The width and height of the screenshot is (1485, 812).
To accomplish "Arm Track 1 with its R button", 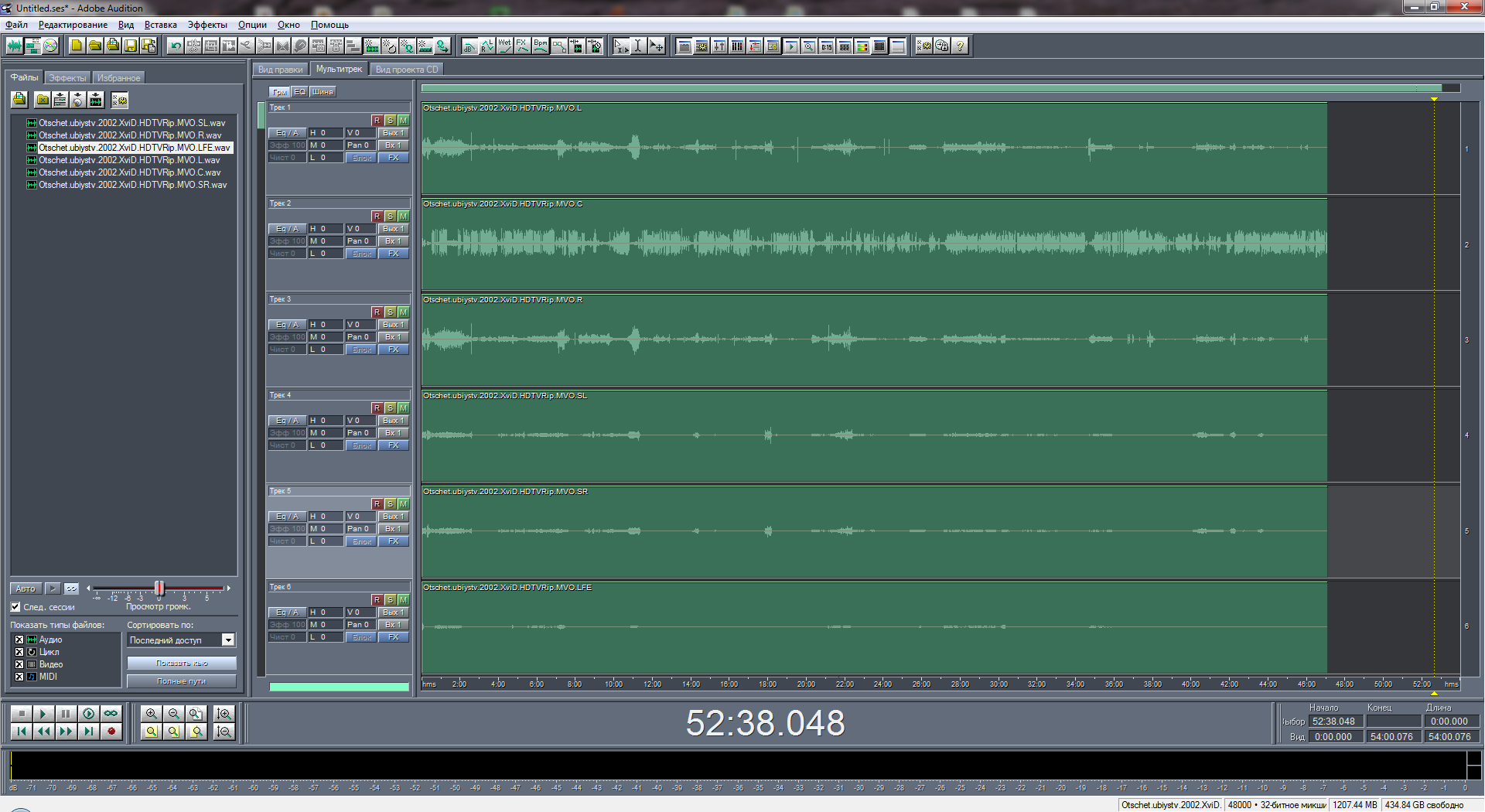I will point(377,121).
